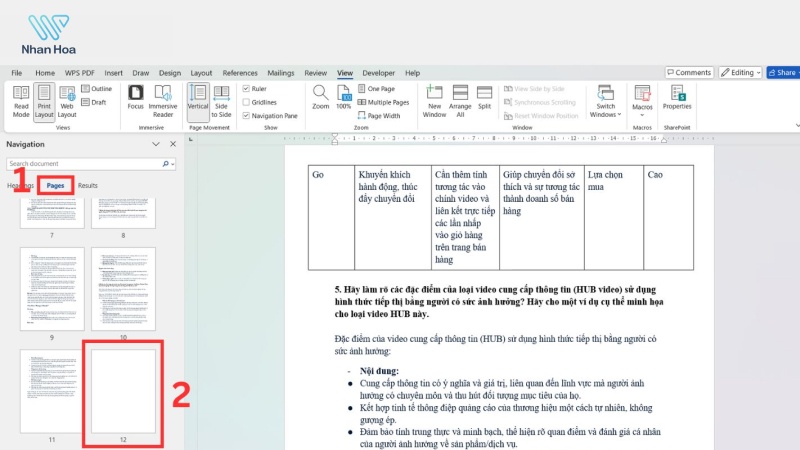Select the blank page 12 thumbnail
The height and width of the screenshot is (450, 800).
pyautogui.click(x=123, y=391)
